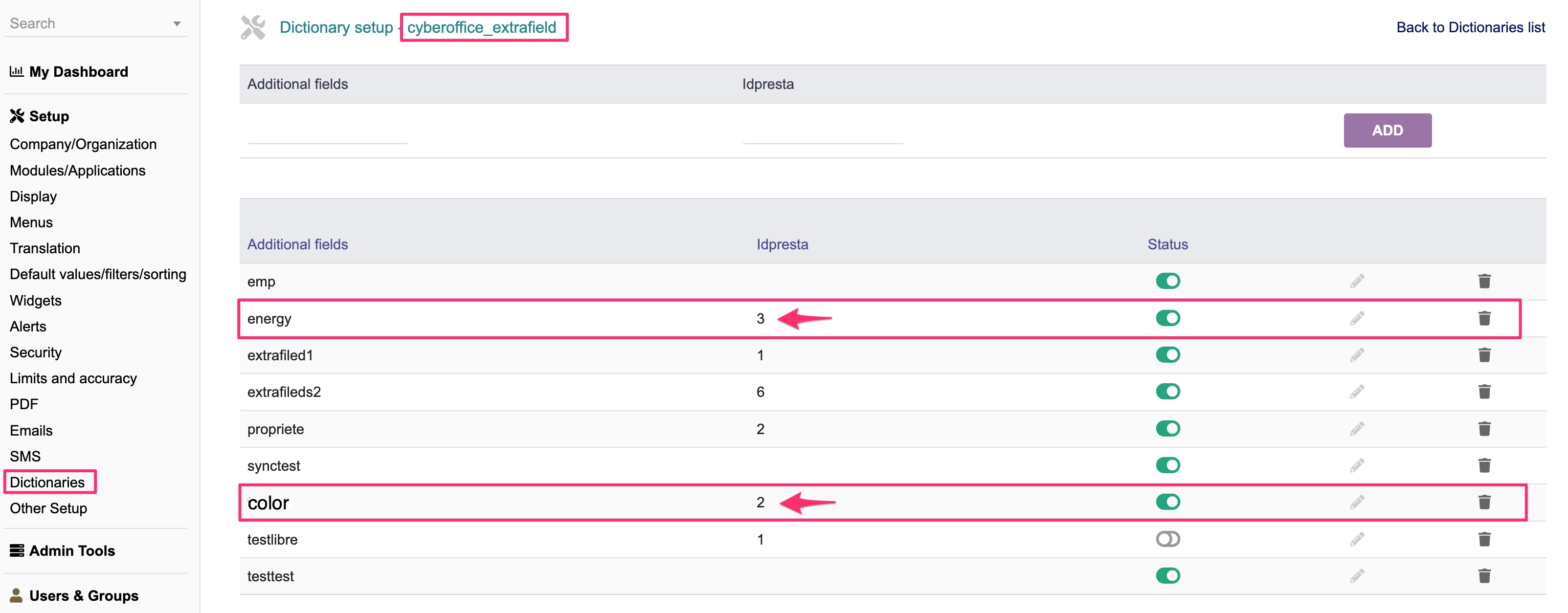
Task: Click the Dictionary setup title link
Action: coord(418,27)
